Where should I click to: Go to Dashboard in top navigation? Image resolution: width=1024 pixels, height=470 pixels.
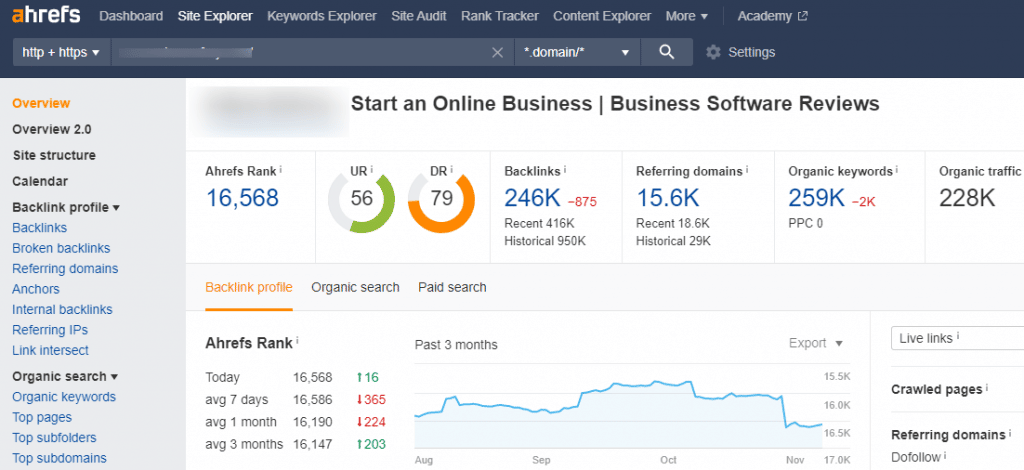[x=131, y=16]
